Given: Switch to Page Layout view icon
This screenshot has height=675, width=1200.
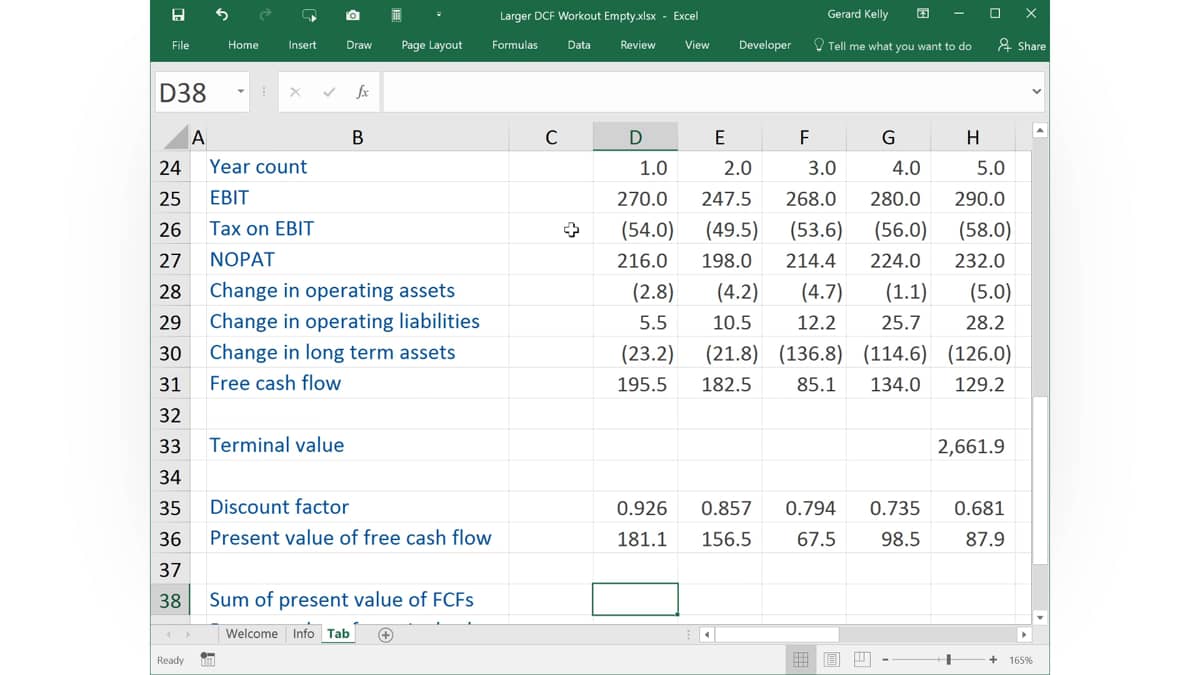Looking at the screenshot, I should pos(832,659).
